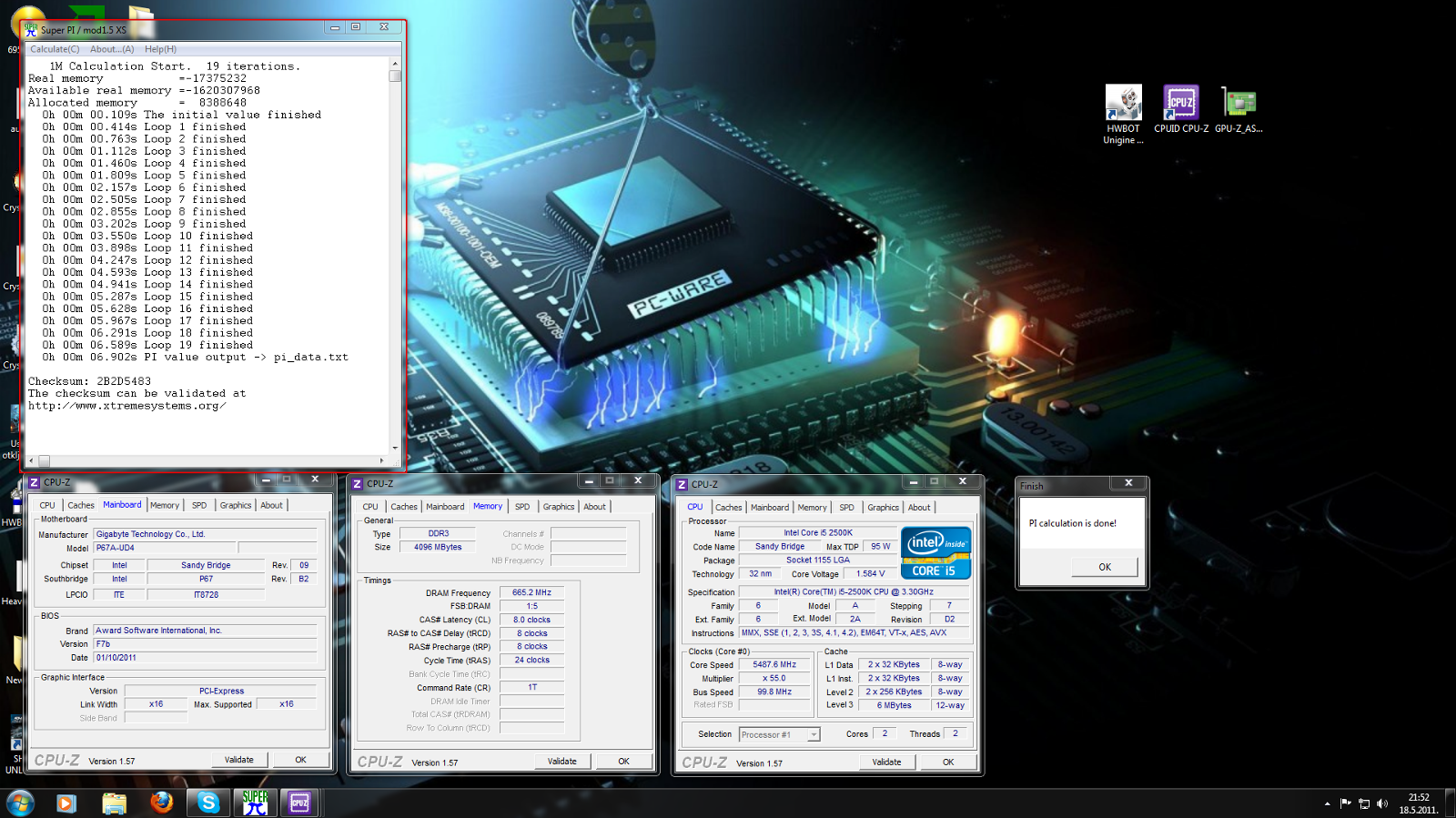1456x818 pixels.
Task: Open Firefox from the taskbar
Action: coord(161,802)
